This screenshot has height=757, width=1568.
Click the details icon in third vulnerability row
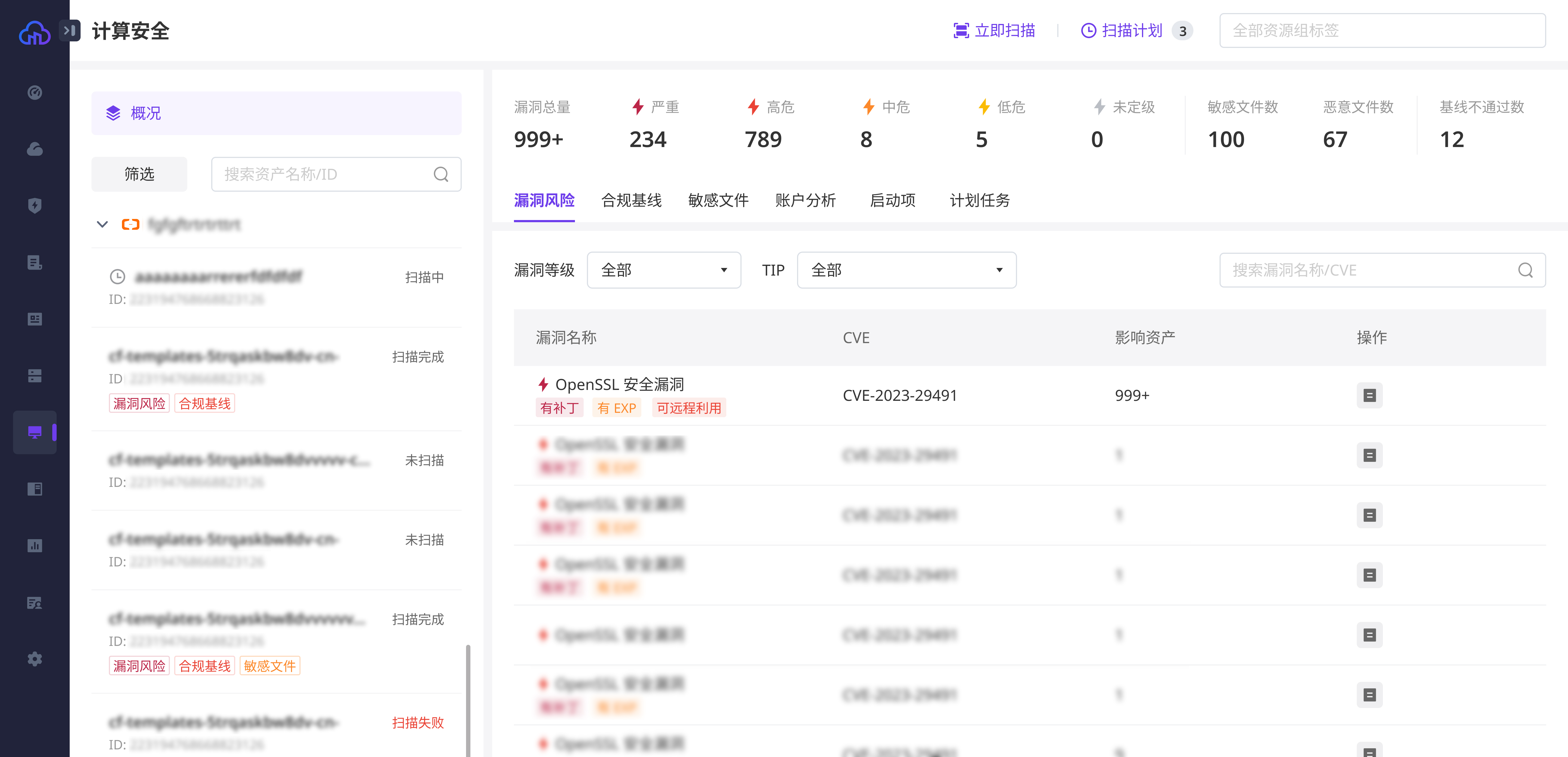click(x=1370, y=515)
